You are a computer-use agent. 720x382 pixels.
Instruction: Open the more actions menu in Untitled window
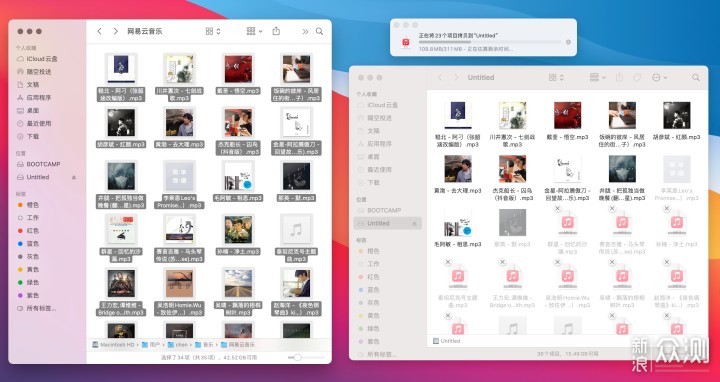pos(659,78)
